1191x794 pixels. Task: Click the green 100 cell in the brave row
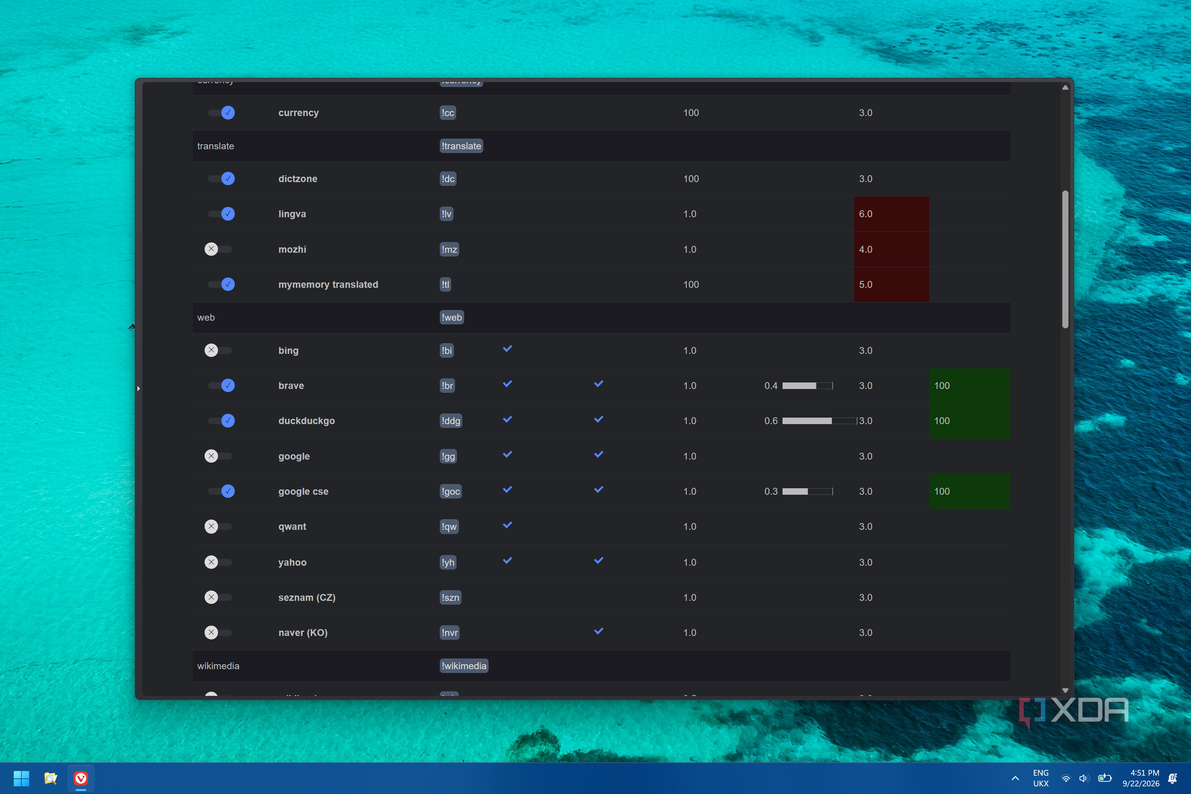pos(970,386)
